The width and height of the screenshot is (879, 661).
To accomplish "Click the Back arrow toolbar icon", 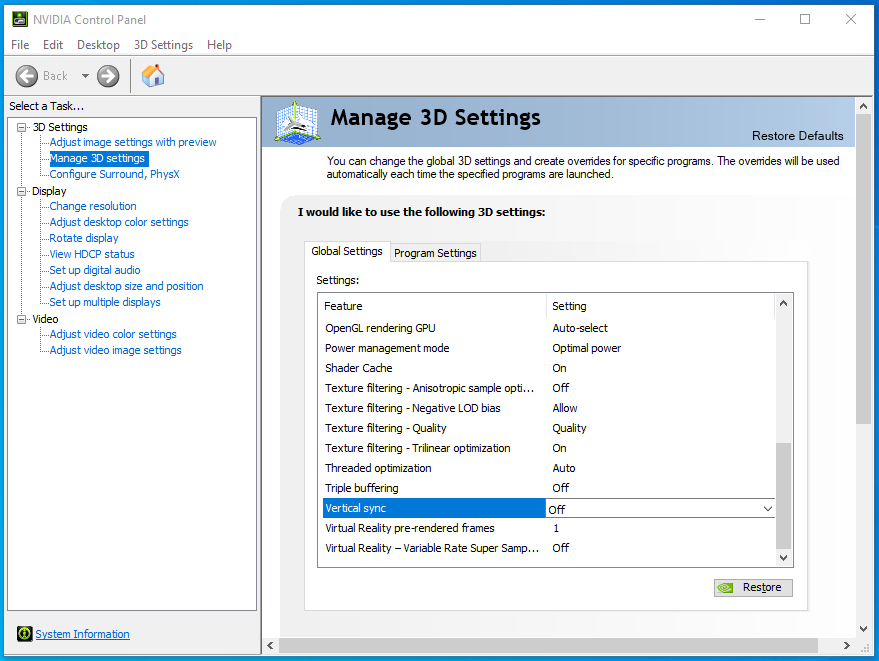I will point(28,76).
